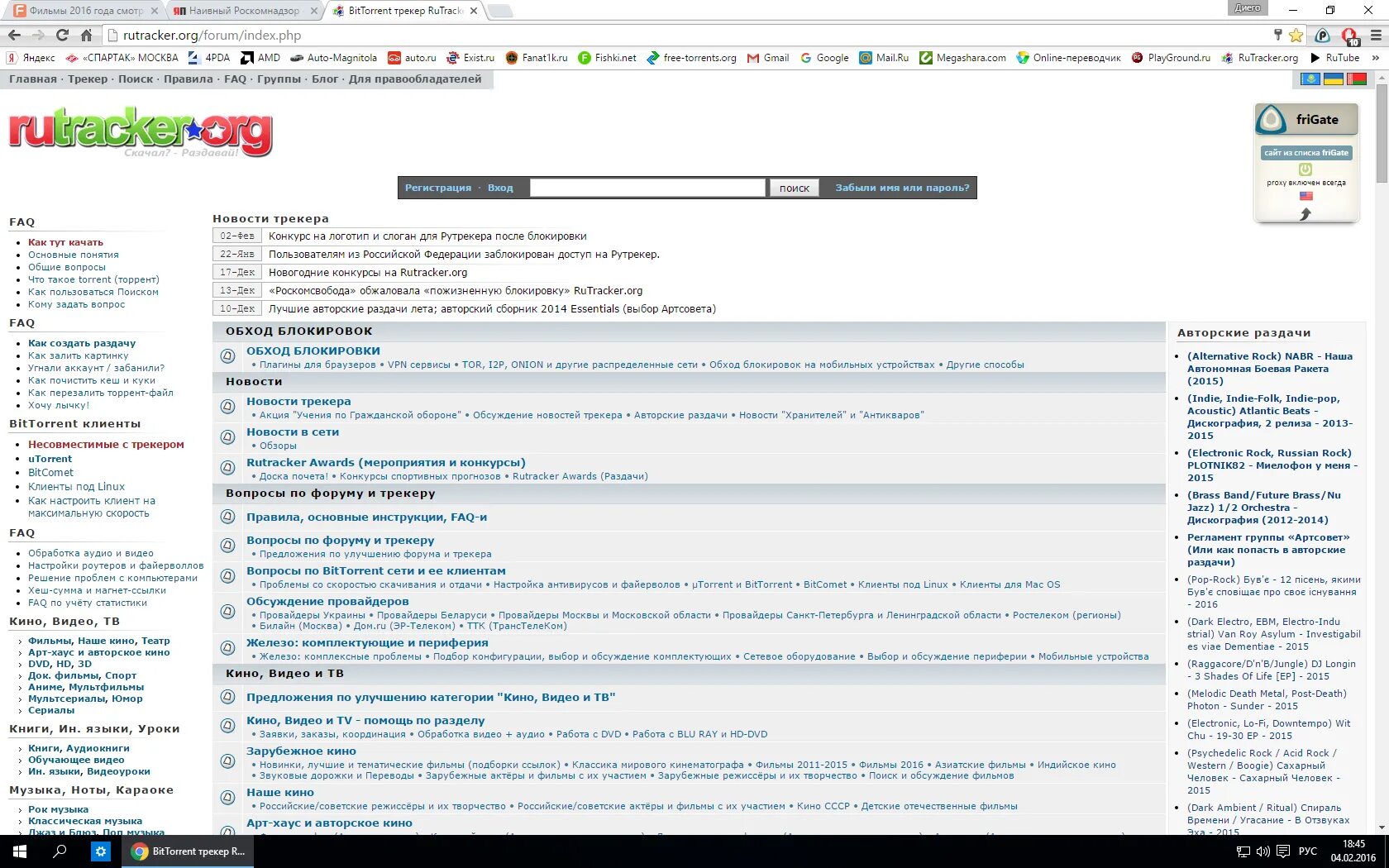Viewport: 1389px width, 868px height.
Task: Click forum icon beside Новости в сети
Action: pyautogui.click(x=227, y=437)
